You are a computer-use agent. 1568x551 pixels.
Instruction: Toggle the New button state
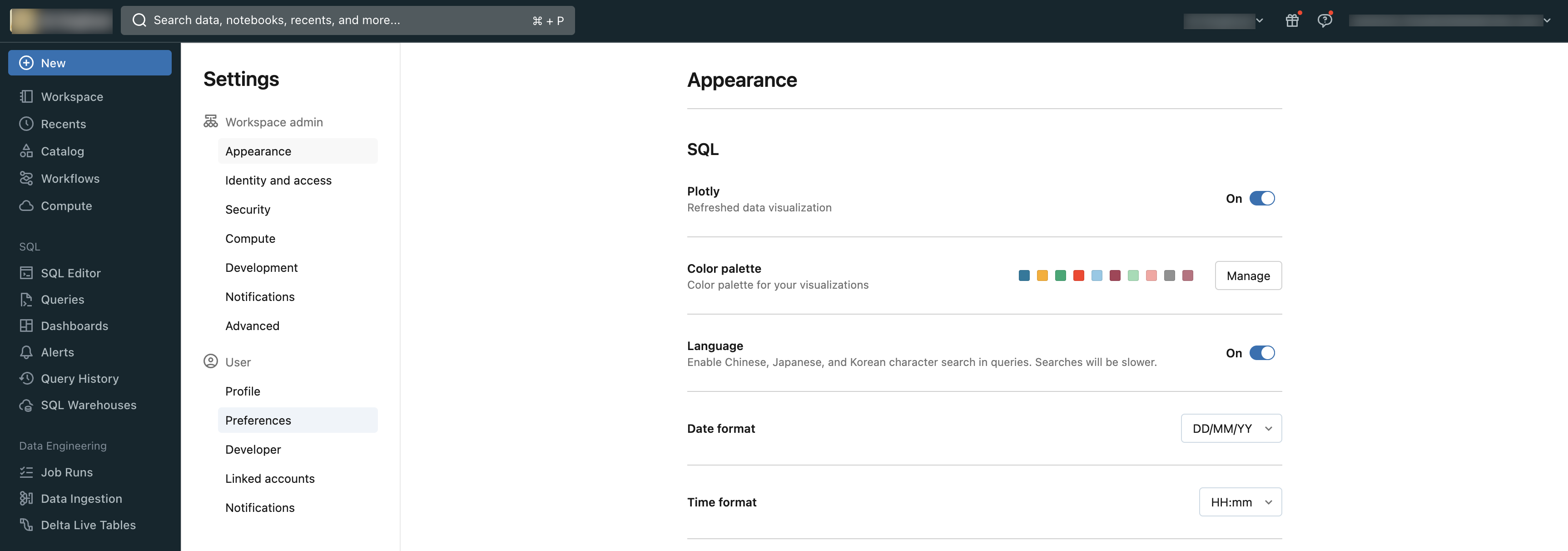pyautogui.click(x=89, y=62)
